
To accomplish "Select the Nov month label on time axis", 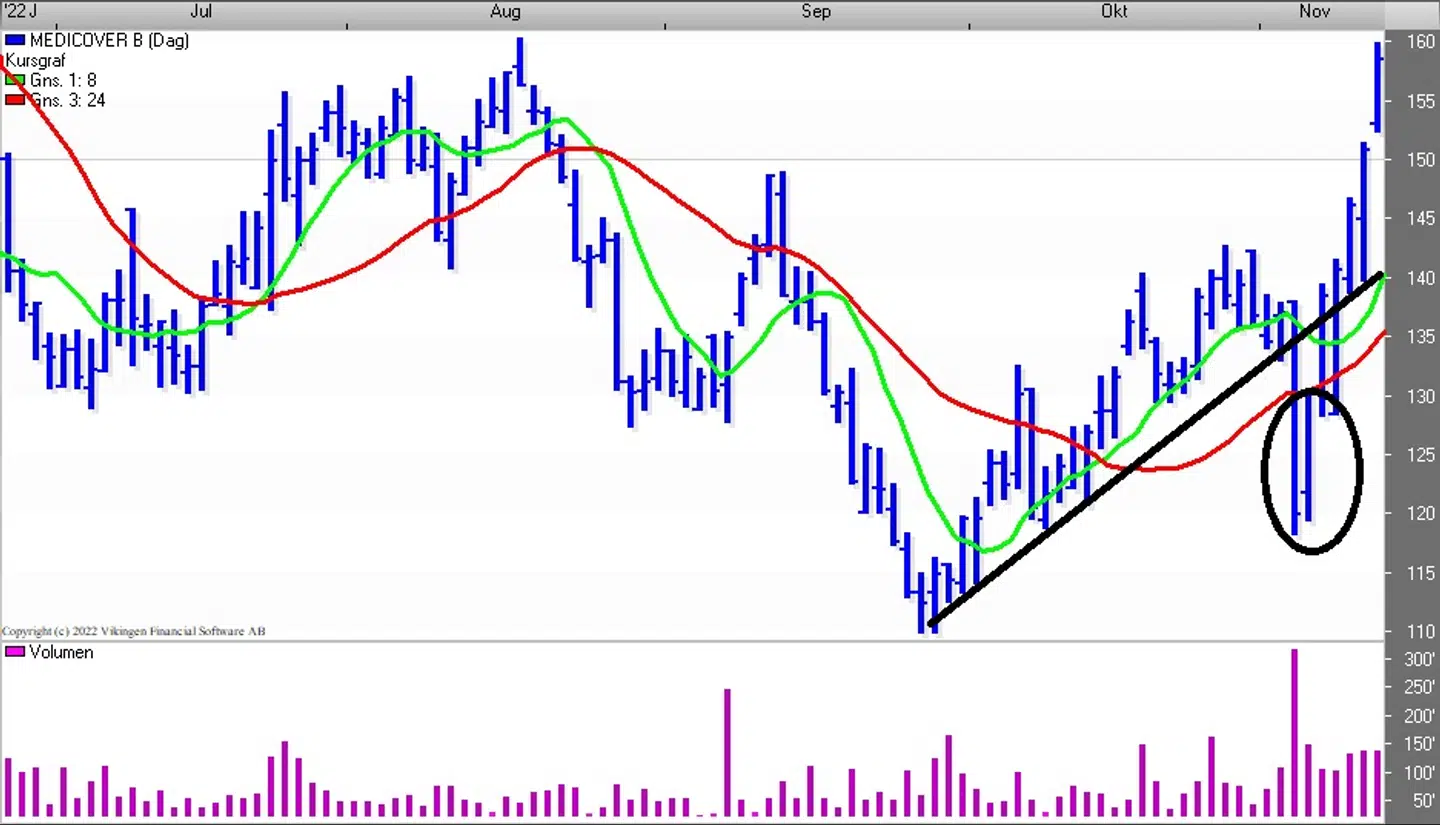I will pos(1314,11).
